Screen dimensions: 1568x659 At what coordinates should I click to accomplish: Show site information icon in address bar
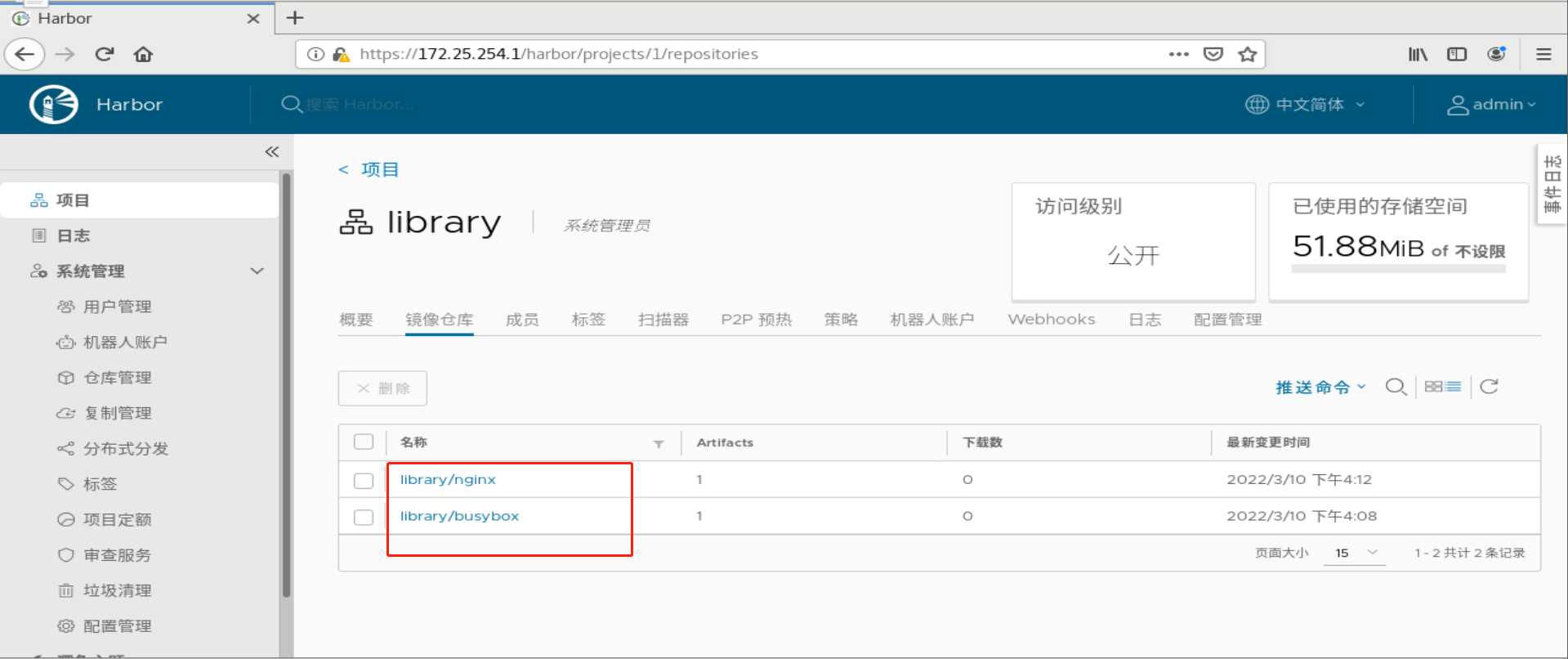(x=315, y=54)
